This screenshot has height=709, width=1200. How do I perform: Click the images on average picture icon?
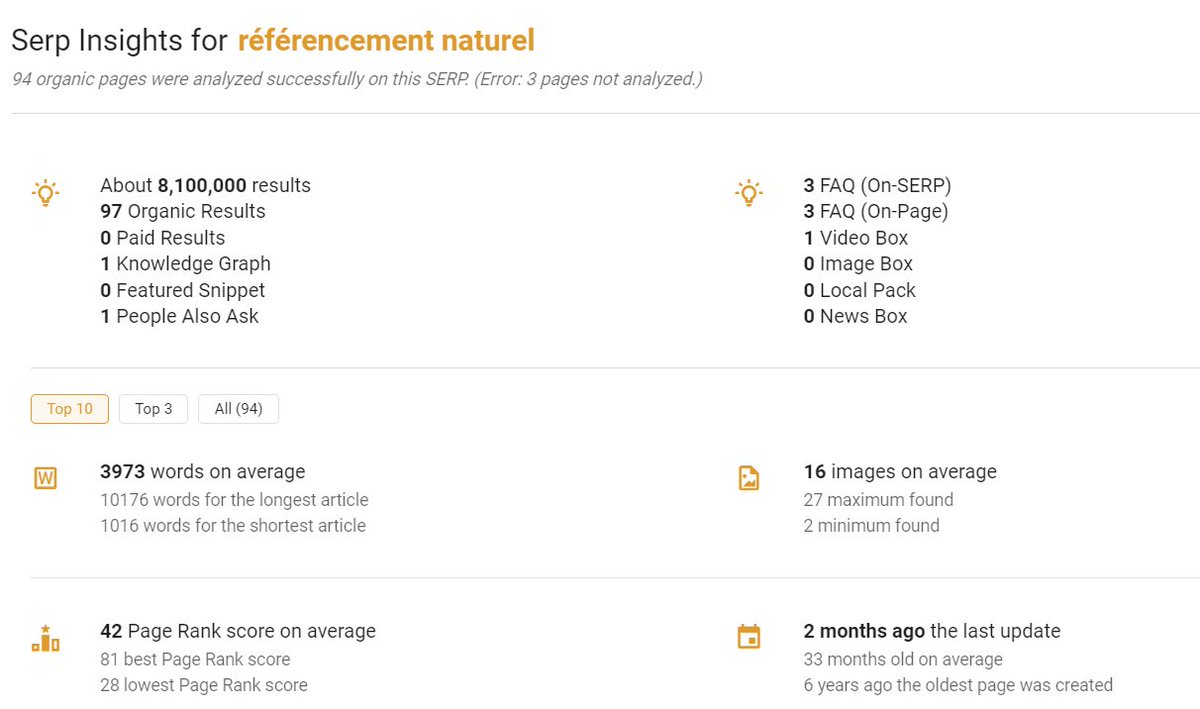point(749,478)
